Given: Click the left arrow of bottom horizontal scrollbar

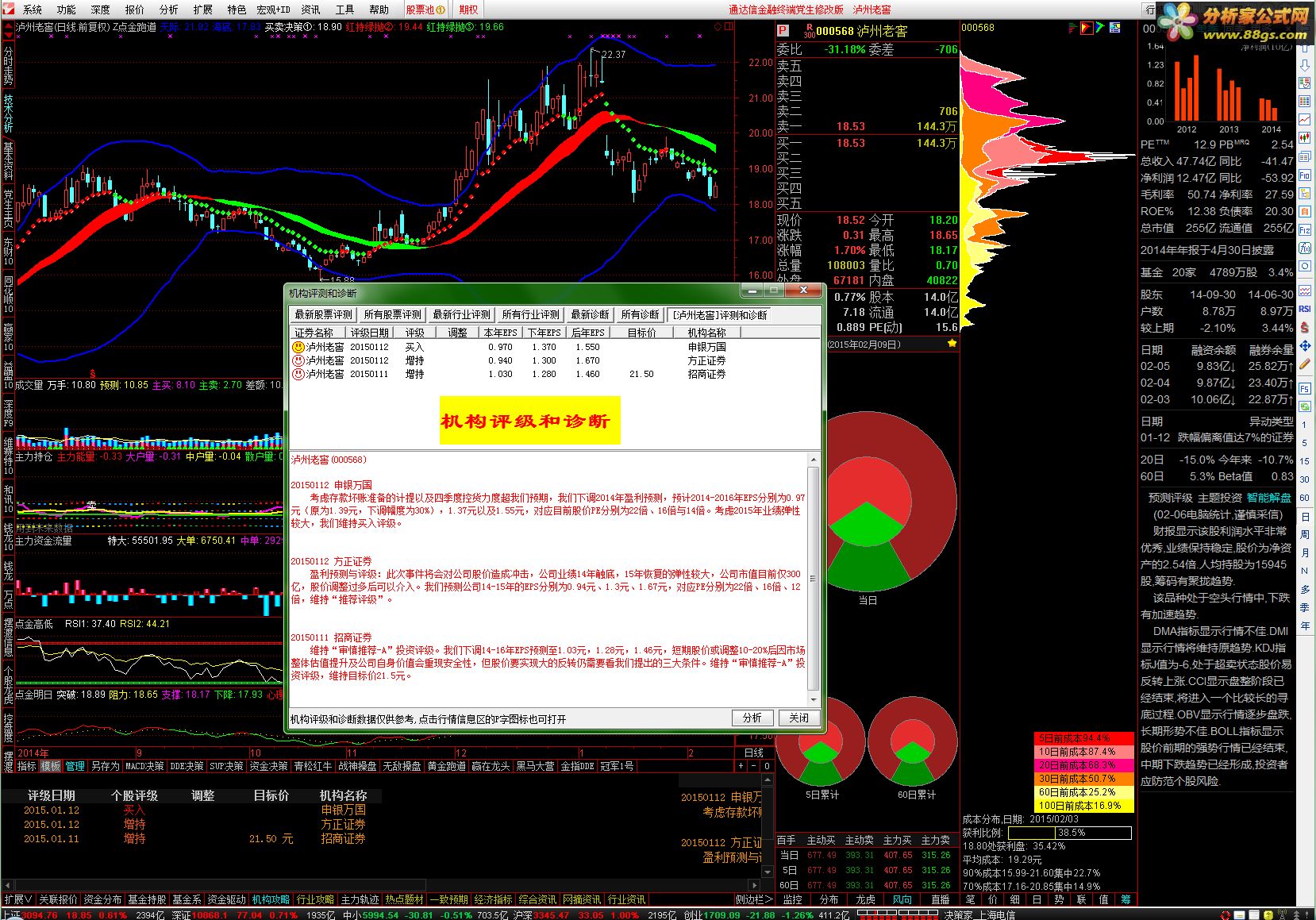Looking at the screenshot, I should click(x=7, y=883).
